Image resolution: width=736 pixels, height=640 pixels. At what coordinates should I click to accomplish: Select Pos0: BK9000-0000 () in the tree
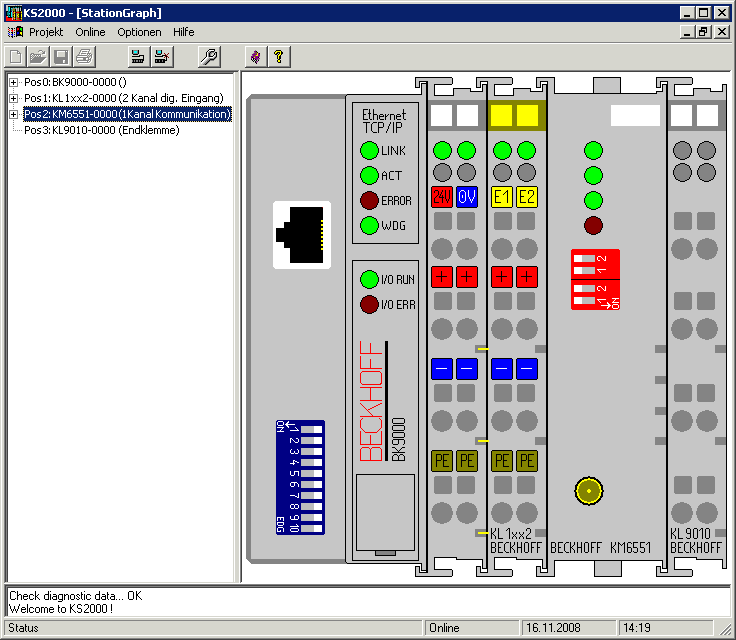pos(75,82)
